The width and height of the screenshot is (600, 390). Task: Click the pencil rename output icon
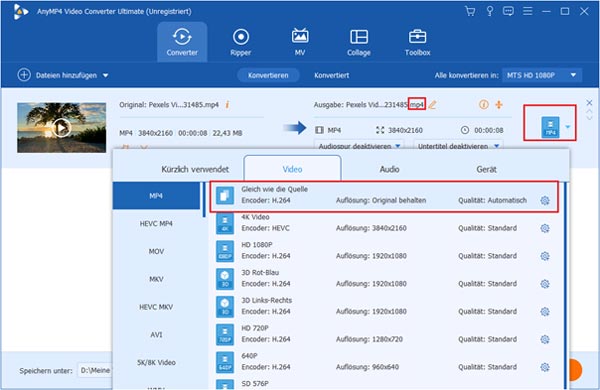tap(432, 104)
